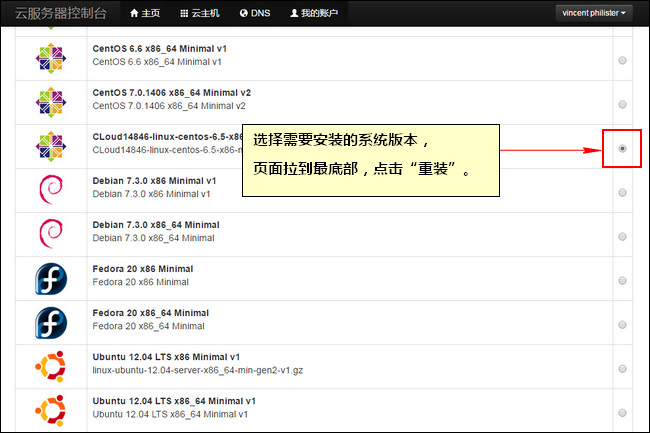
Task: Click the linux-ubuntu-12.04-server-x86_64-min-gen2-v1.gz description
Action: click(198, 370)
